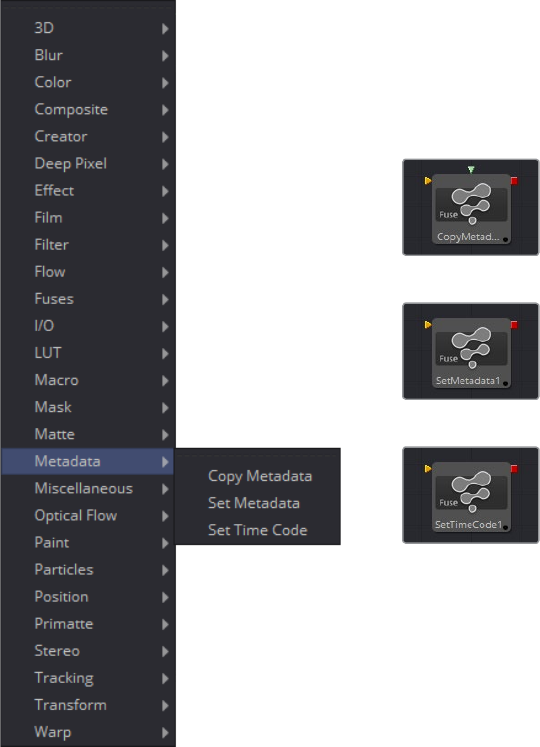Click the yellow input arrow on SetMetadata1 node
The width and height of the screenshot is (540, 747).
click(428, 324)
